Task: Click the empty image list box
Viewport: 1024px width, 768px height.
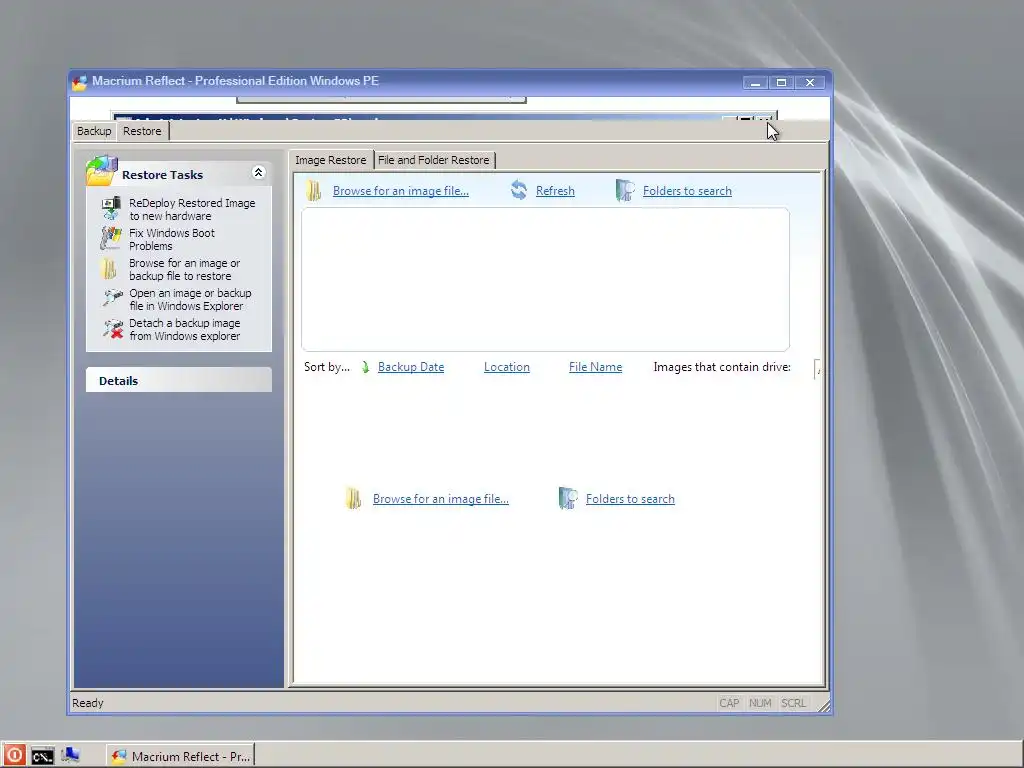Action: point(545,280)
